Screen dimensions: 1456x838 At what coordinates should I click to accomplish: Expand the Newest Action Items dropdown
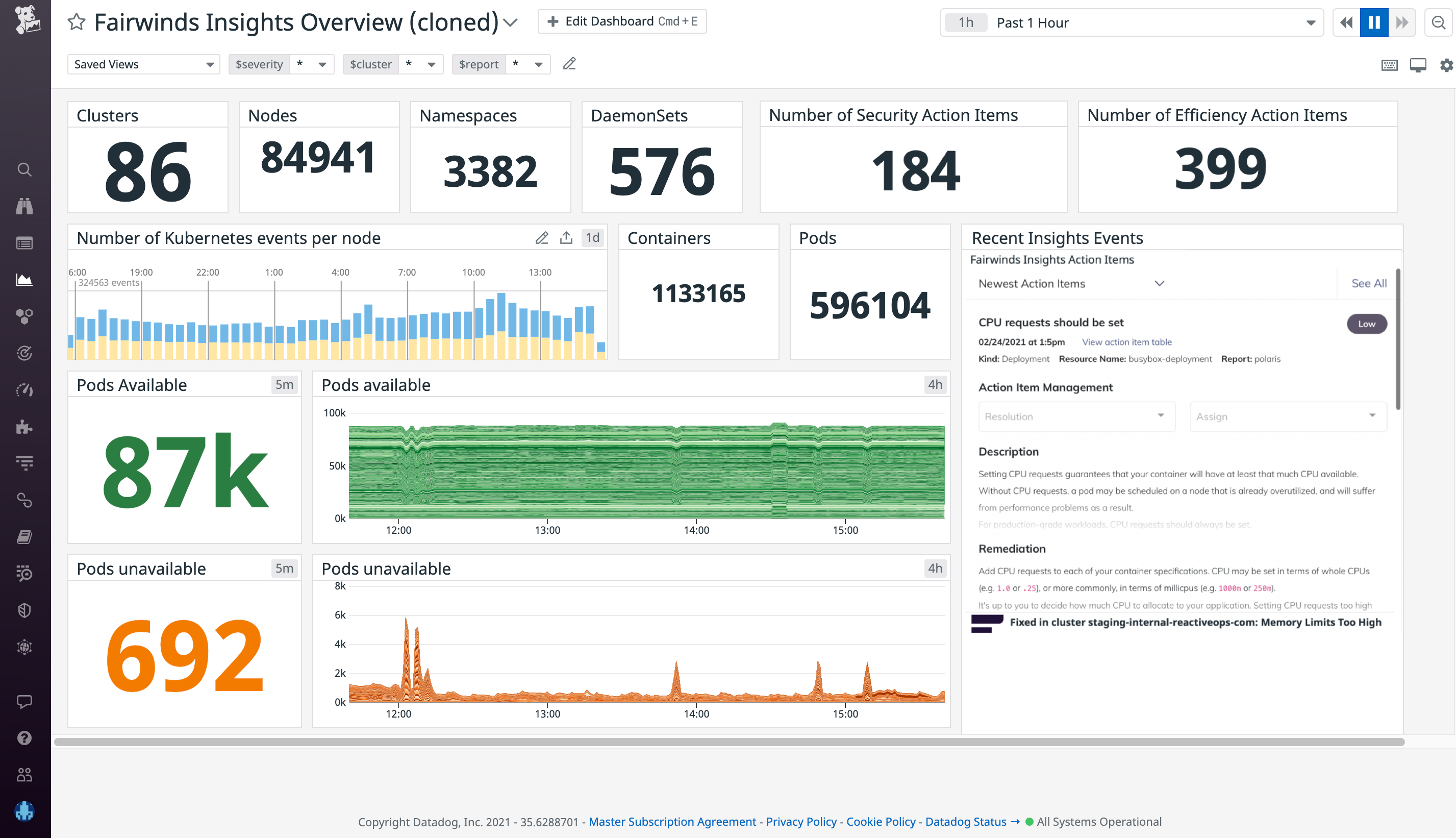pos(1160,283)
